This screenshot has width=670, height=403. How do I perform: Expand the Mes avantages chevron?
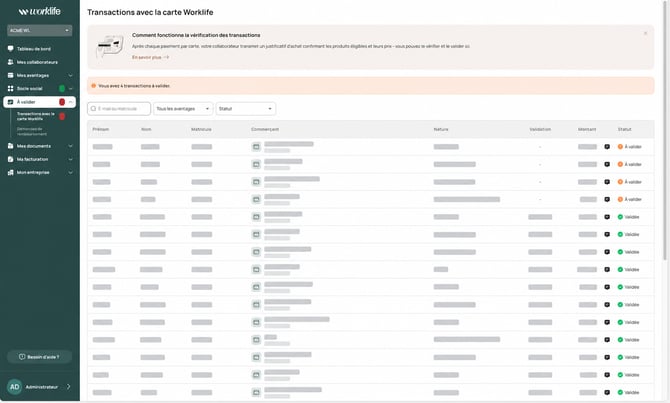click(x=71, y=75)
